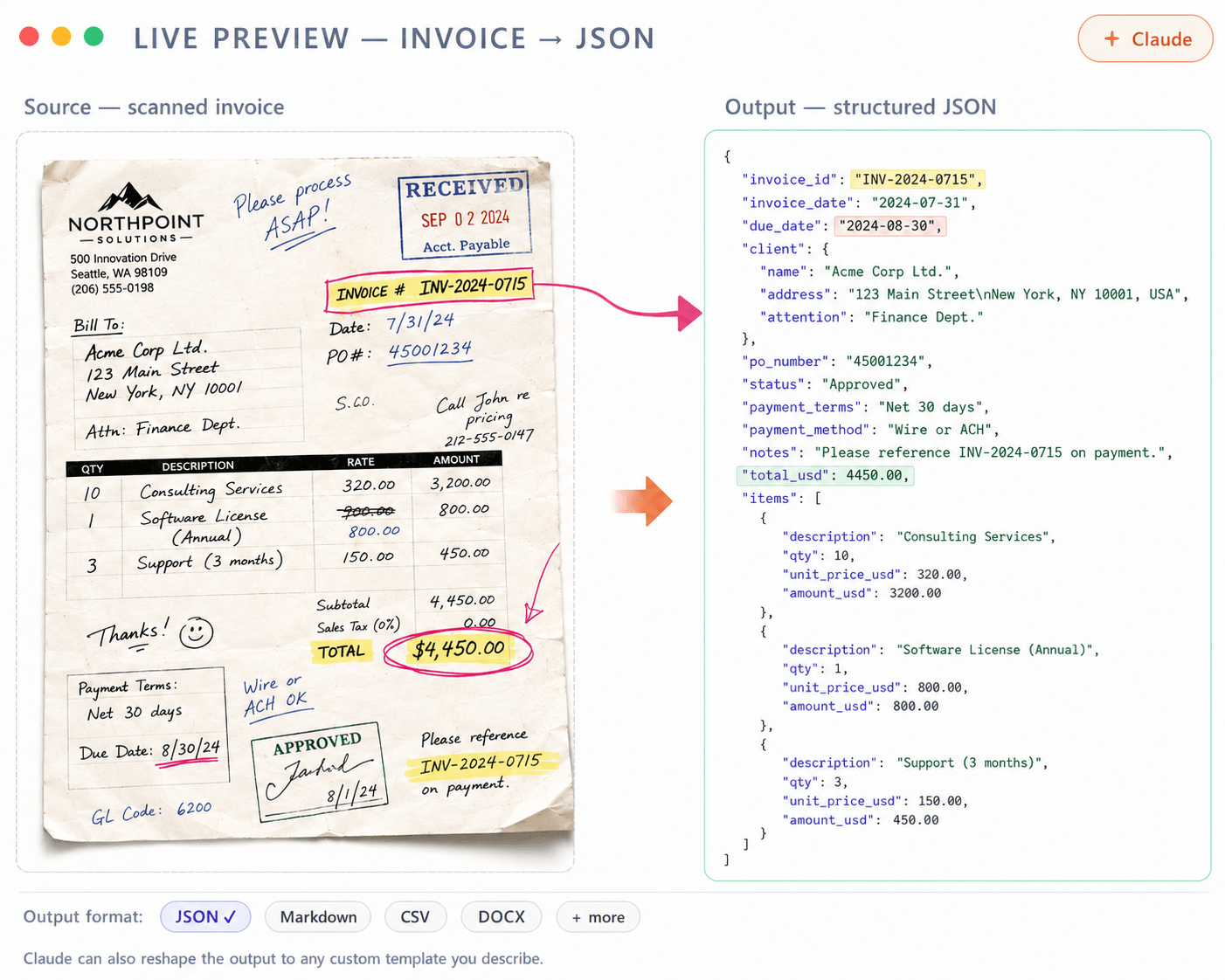Click the highlighted "invoice_id" JSON line

(x=863, y=179)
